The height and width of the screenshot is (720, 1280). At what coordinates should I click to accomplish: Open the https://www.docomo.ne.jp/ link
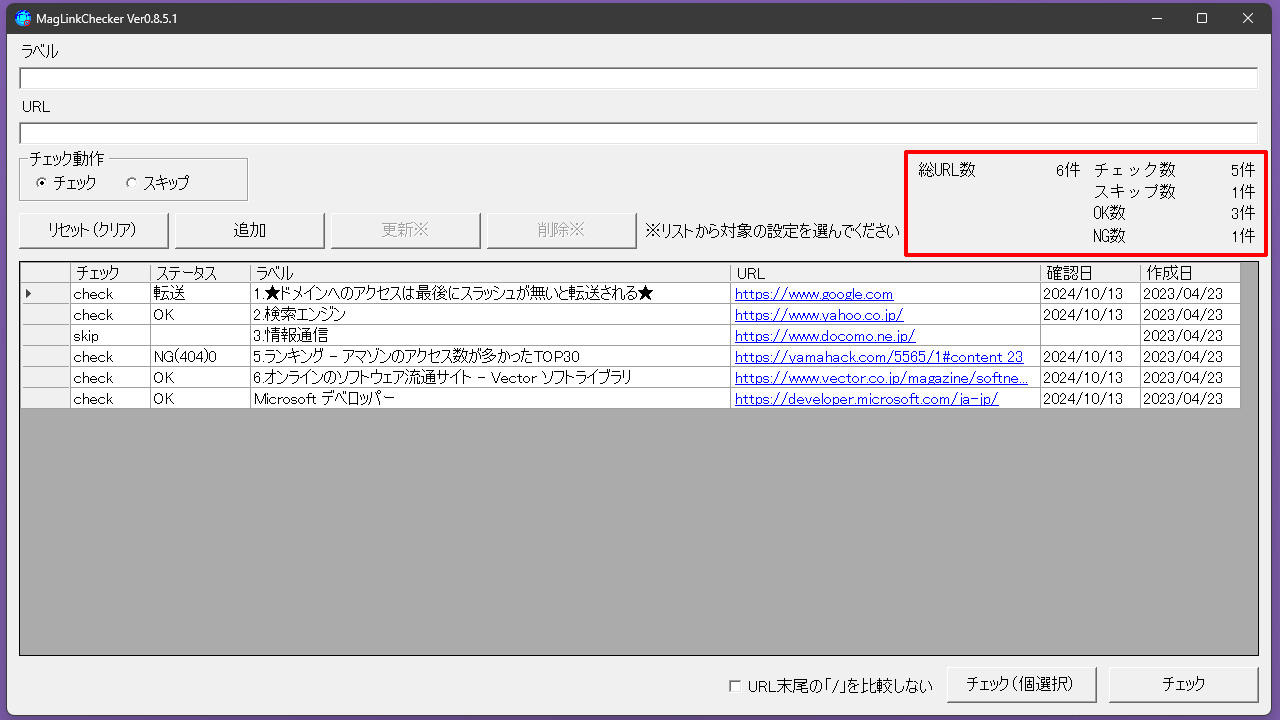(x=825, y=336)
